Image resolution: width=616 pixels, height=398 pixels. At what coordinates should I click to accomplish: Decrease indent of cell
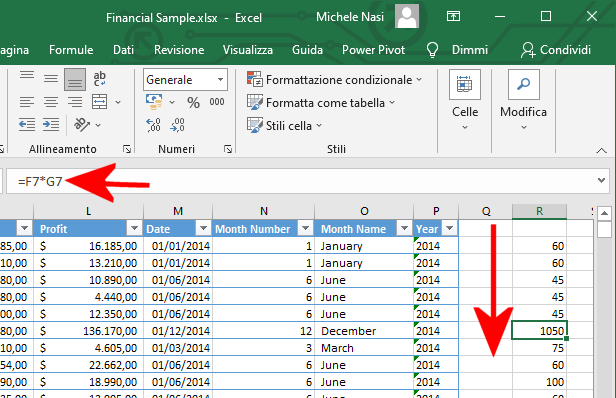click(27, 125)
